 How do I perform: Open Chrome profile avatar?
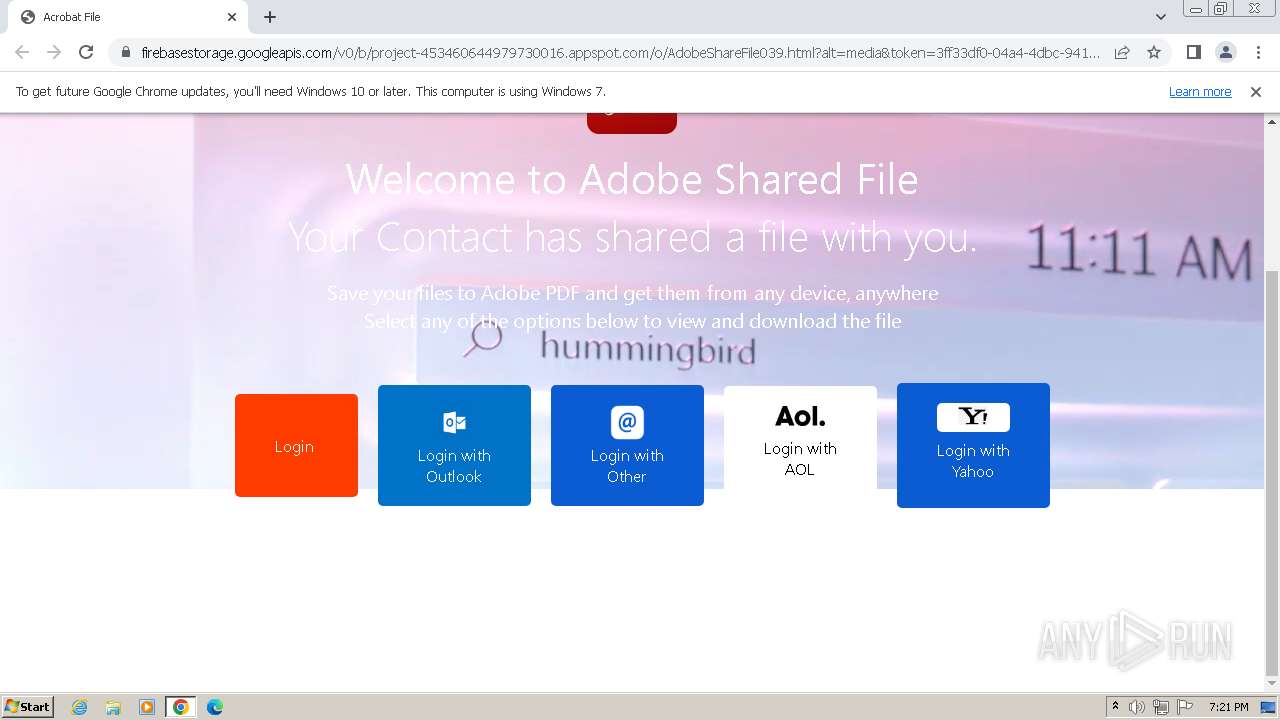tap(1225, 52)
